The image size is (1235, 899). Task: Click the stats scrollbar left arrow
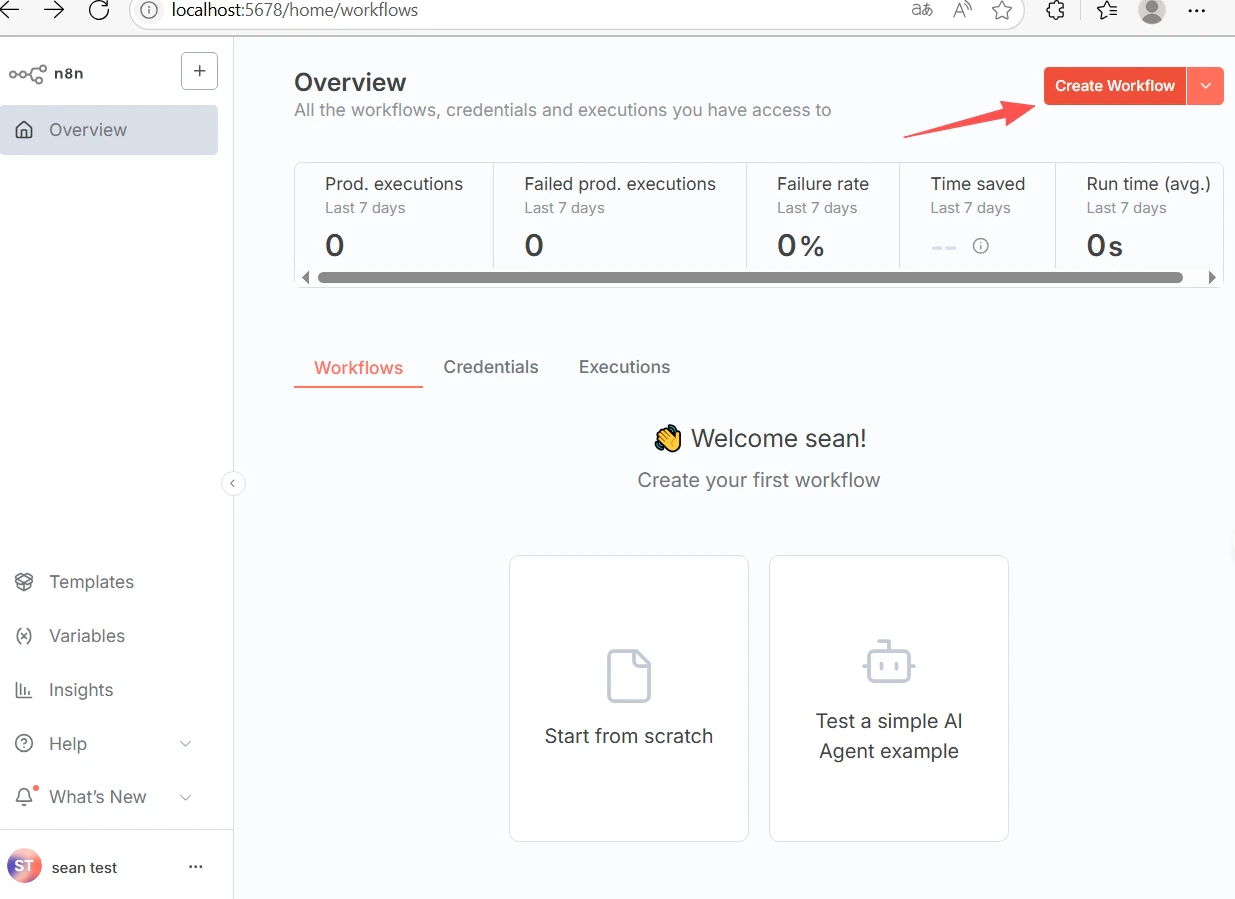[x=305, y=278]
